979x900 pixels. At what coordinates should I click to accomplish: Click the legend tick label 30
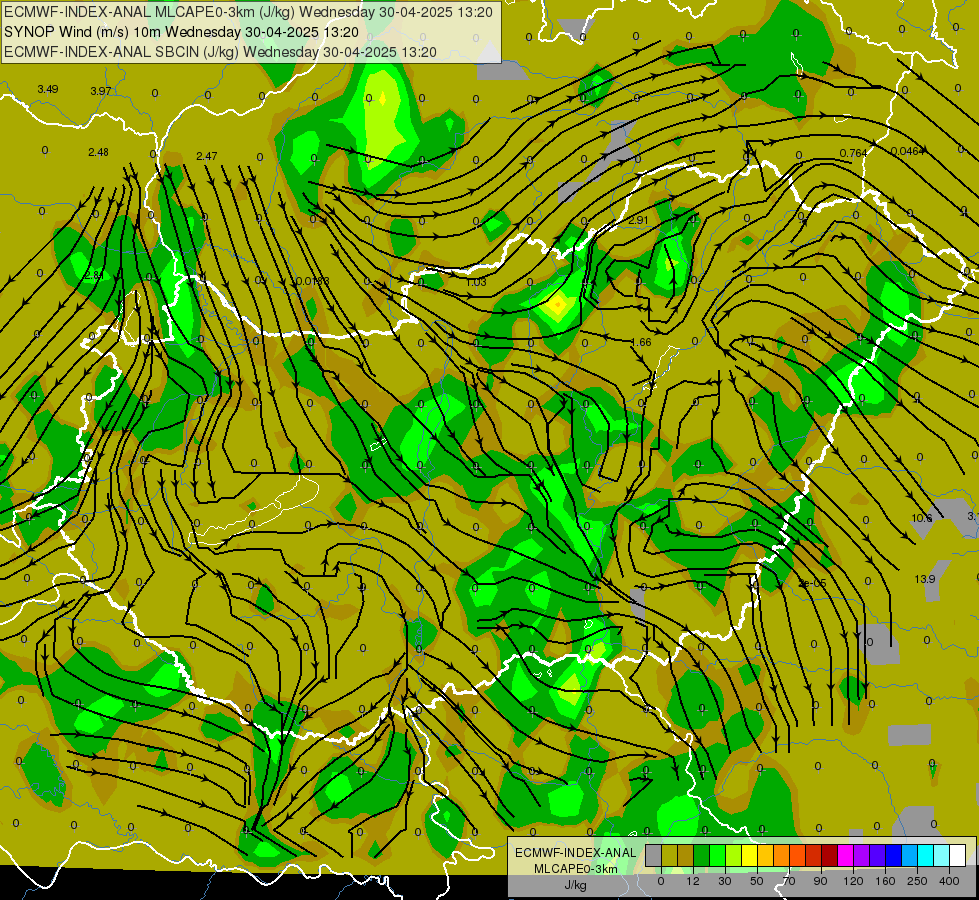[725, 881]
